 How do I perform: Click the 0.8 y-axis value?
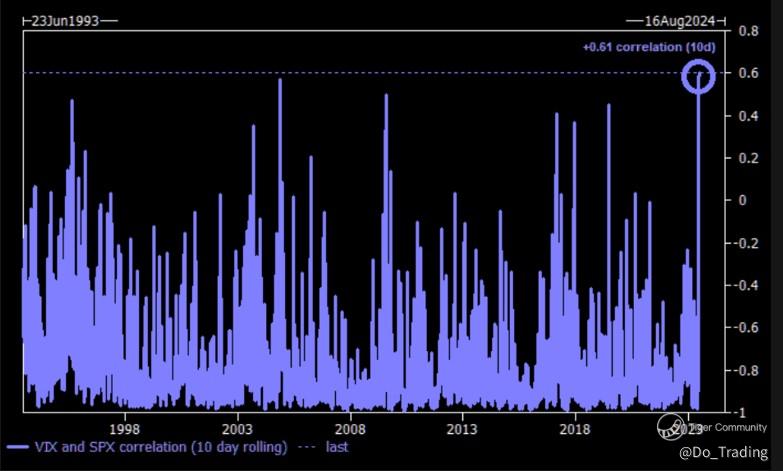(x=749, y=31)
